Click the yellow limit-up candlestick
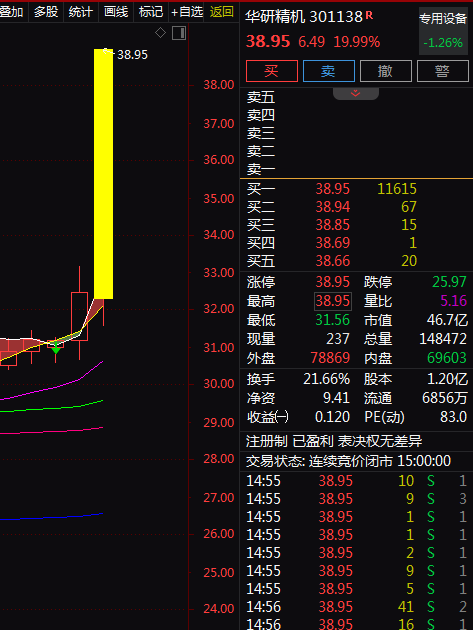473x630 pixels. [103, 174]
